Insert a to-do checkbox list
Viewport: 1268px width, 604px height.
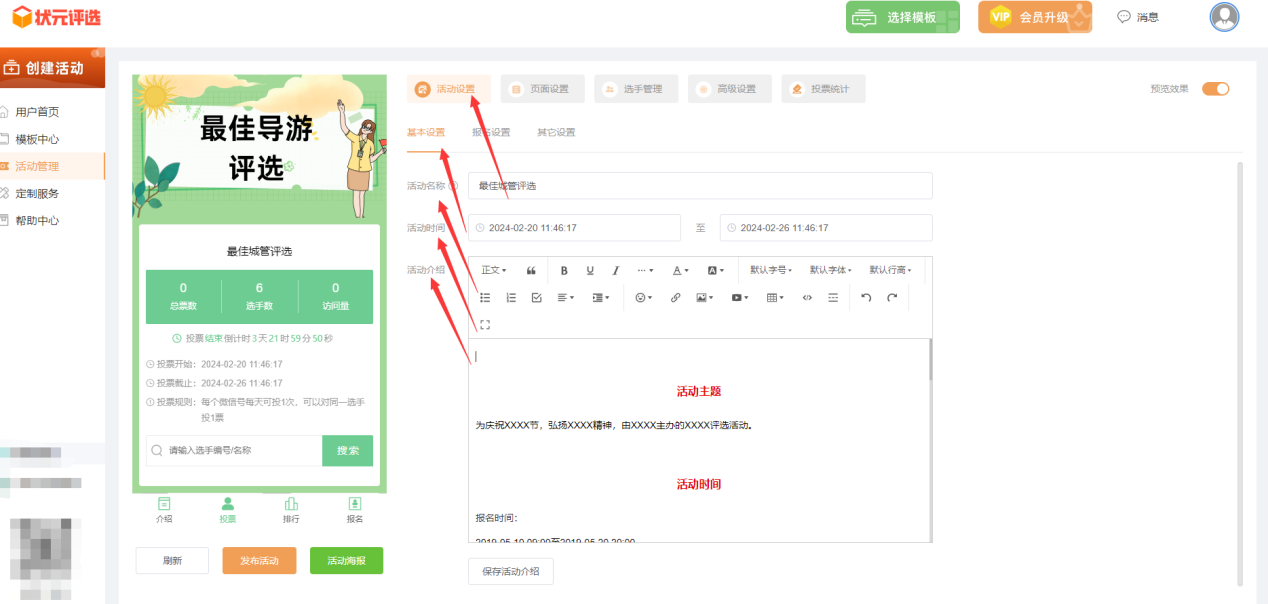pos(536,297)
